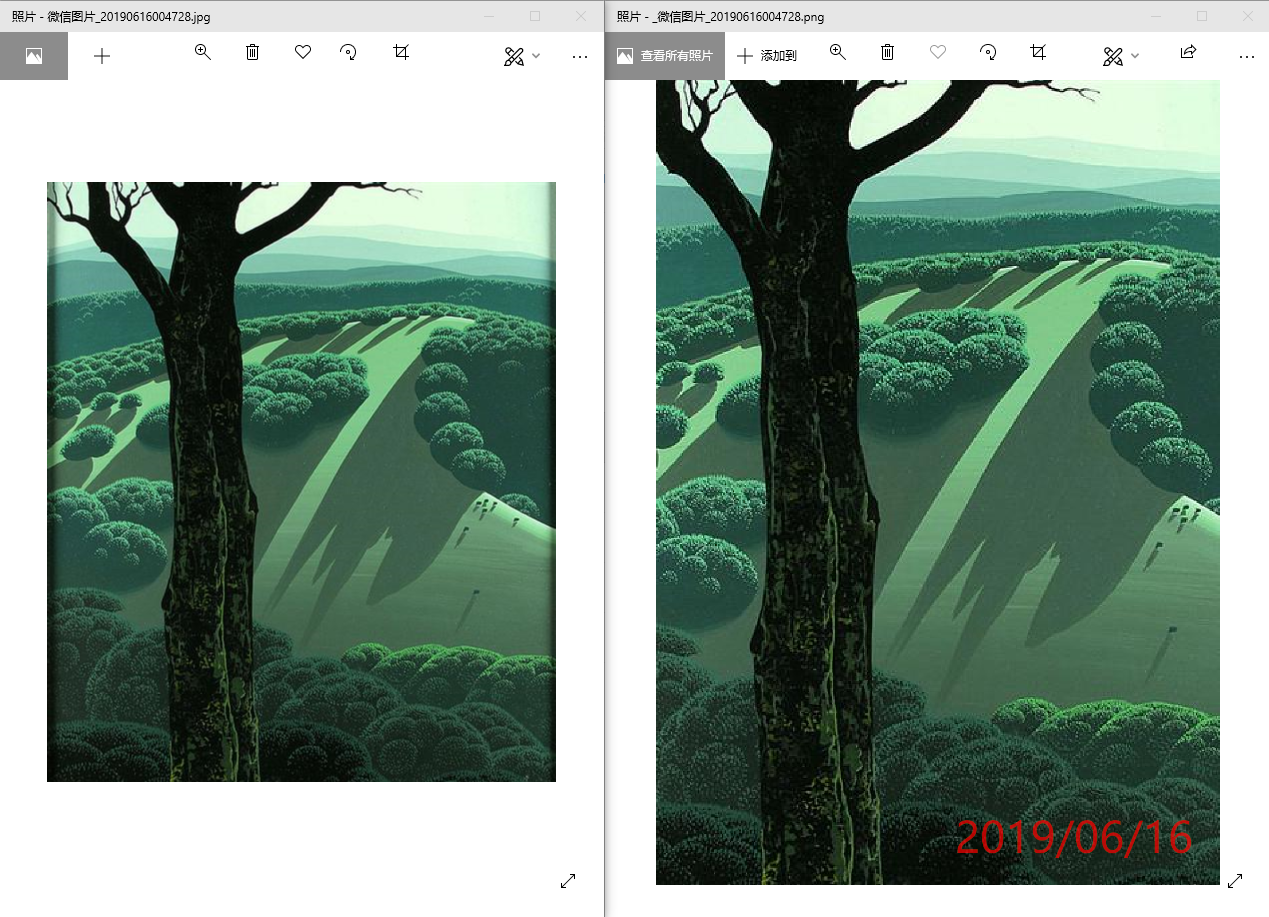Minimize the left jpg photo window

coord(488,16)
